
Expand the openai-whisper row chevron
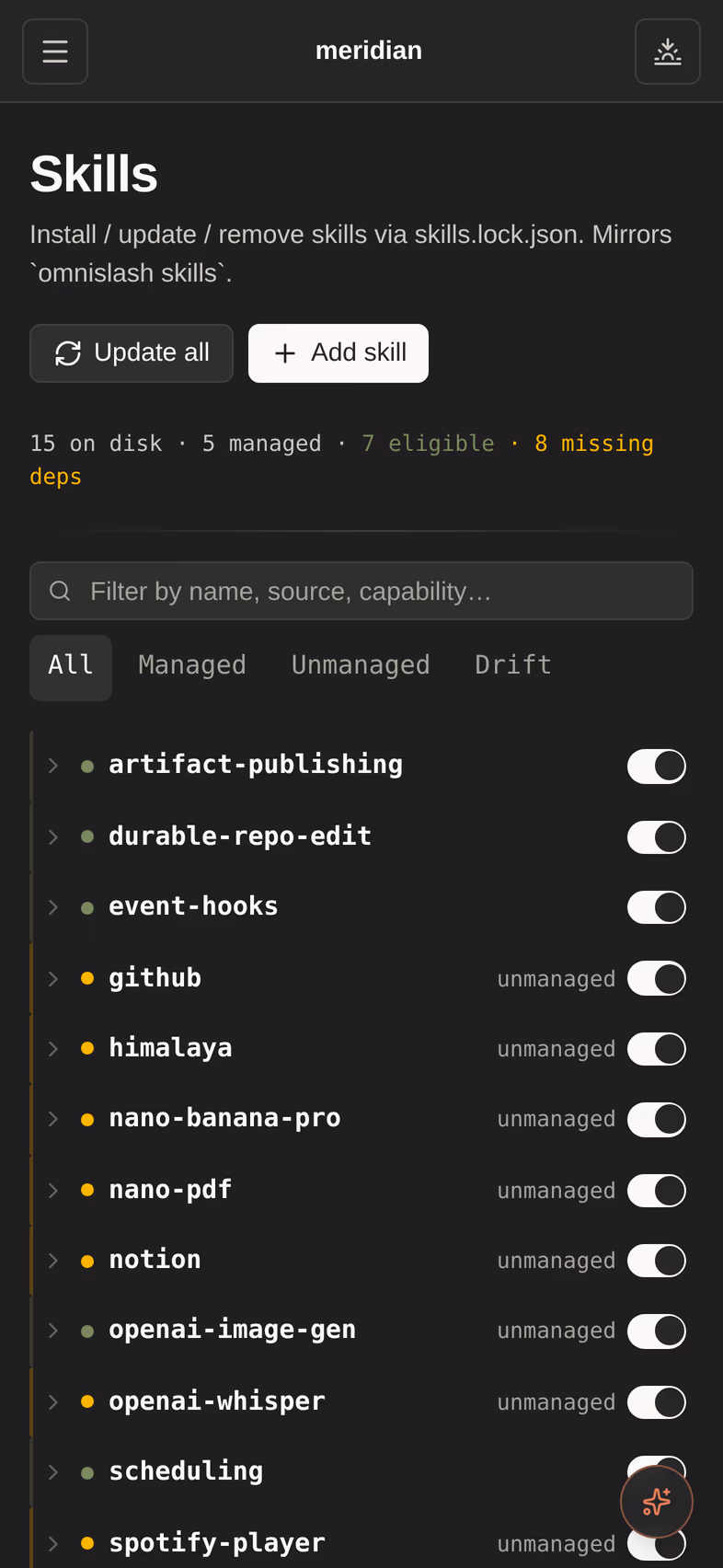[53, 1402]
